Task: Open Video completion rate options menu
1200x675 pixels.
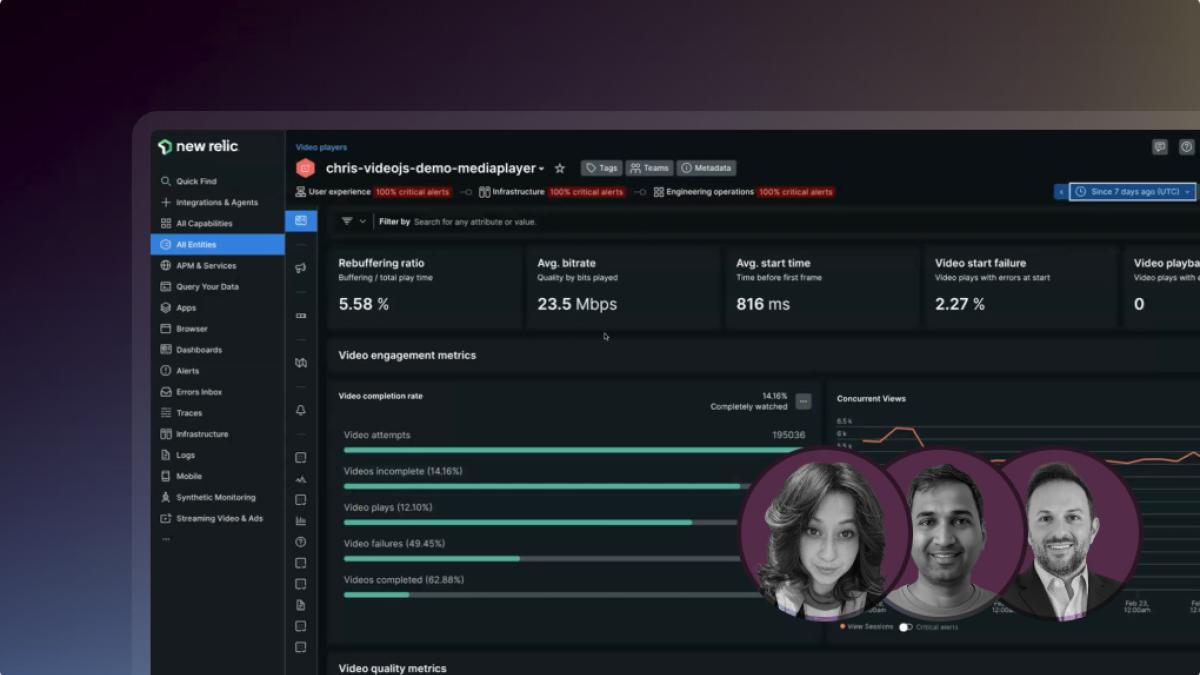Action: pyautogui.click(x=803, y=402)
